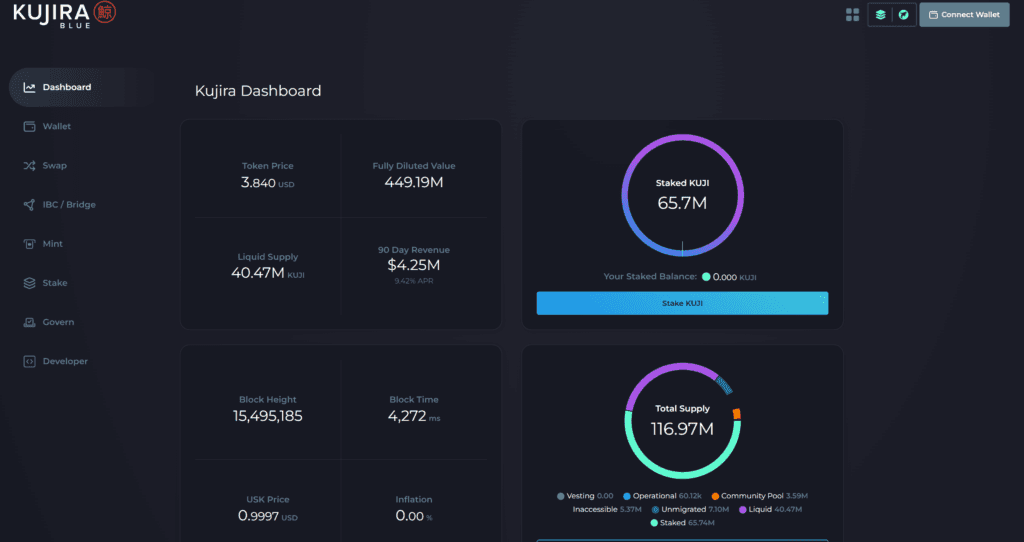The height and width of the screenshot is (542, 1024).
Task: Click the Block Time value 4,272
Action: [x=407, y=416]
